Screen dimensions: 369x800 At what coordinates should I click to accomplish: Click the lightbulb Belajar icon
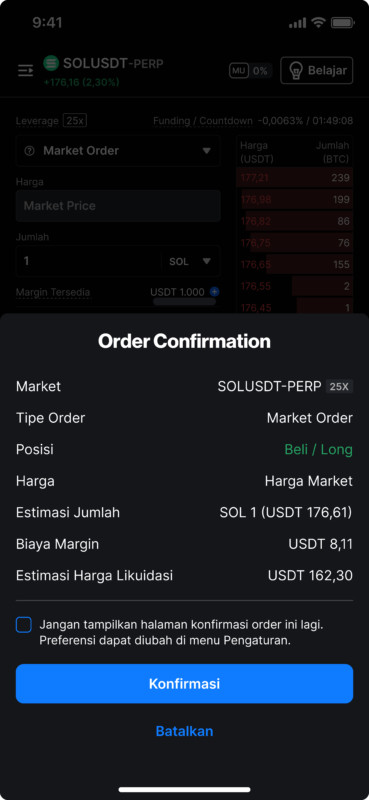[293, 70]
